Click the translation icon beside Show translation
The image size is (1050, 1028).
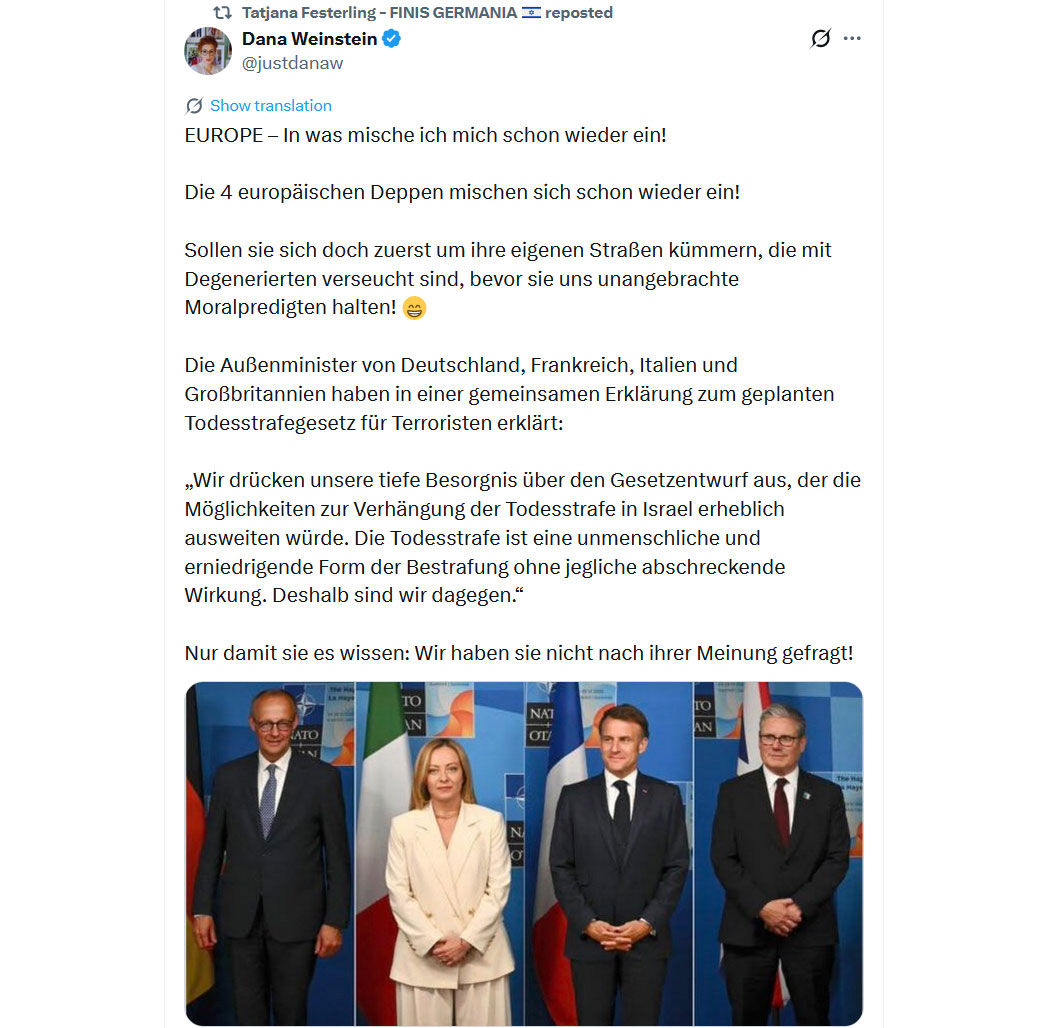pos(194,106)
